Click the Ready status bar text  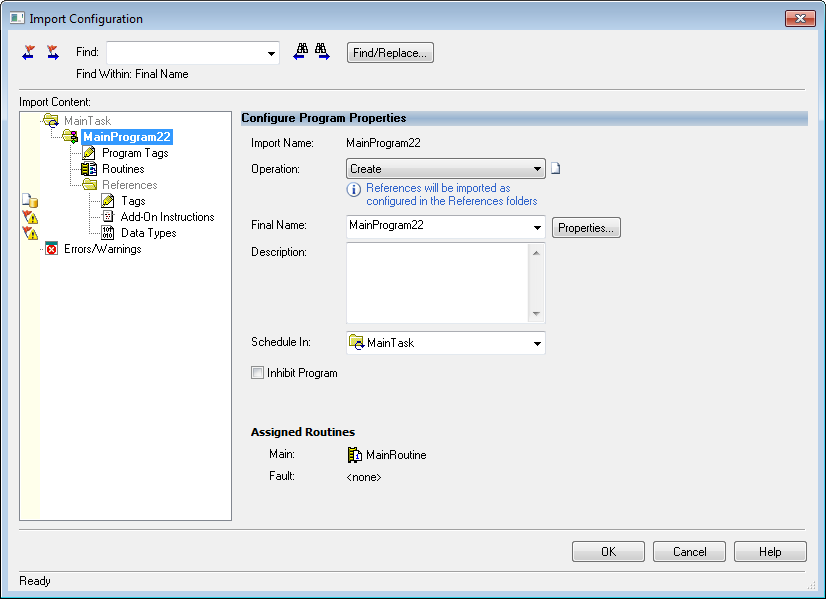[35, 581]
